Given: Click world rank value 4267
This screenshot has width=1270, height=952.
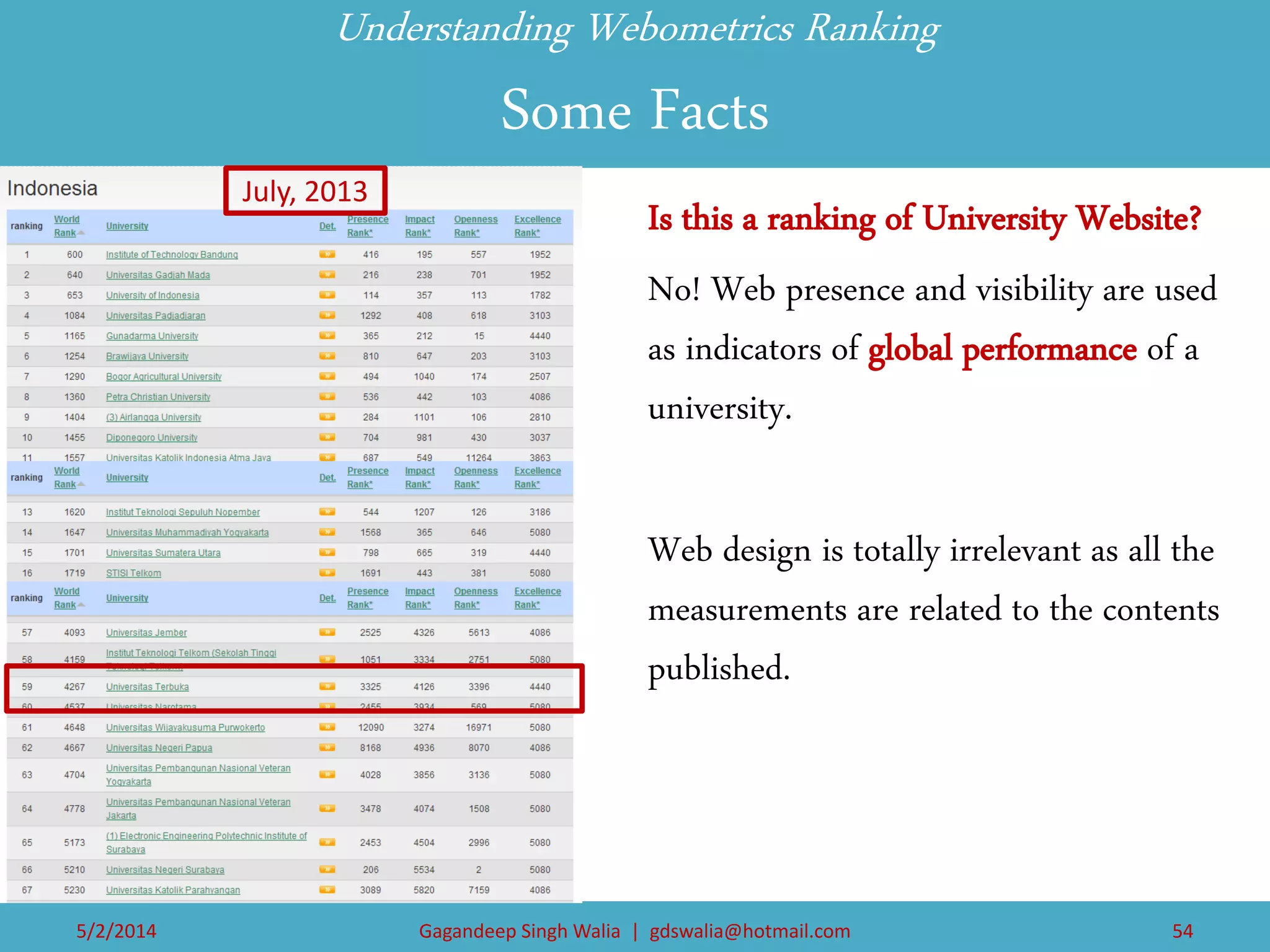Looking at the screenshot, I should tap(74, 687).
